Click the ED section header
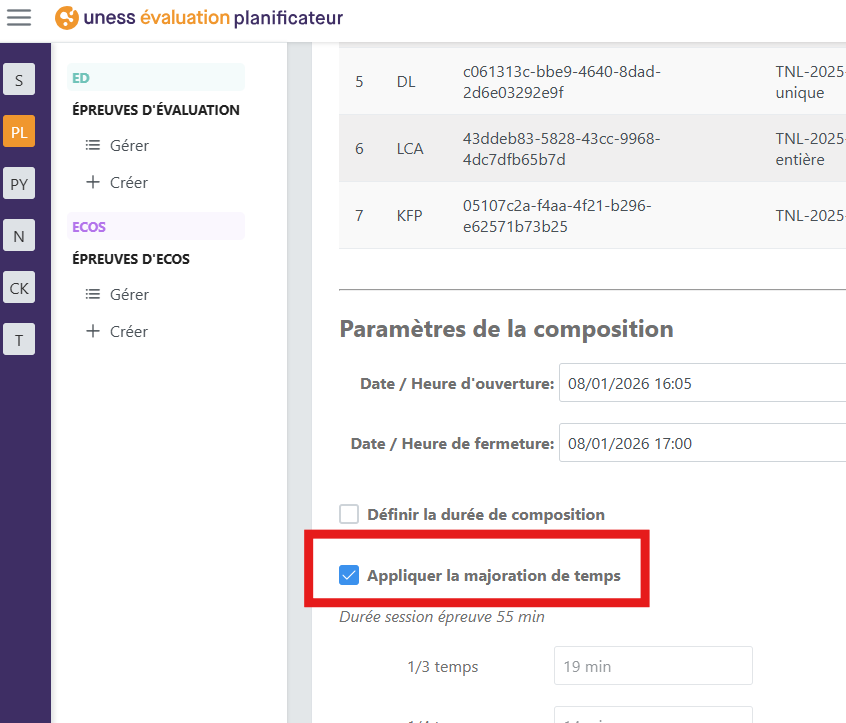 155,78
